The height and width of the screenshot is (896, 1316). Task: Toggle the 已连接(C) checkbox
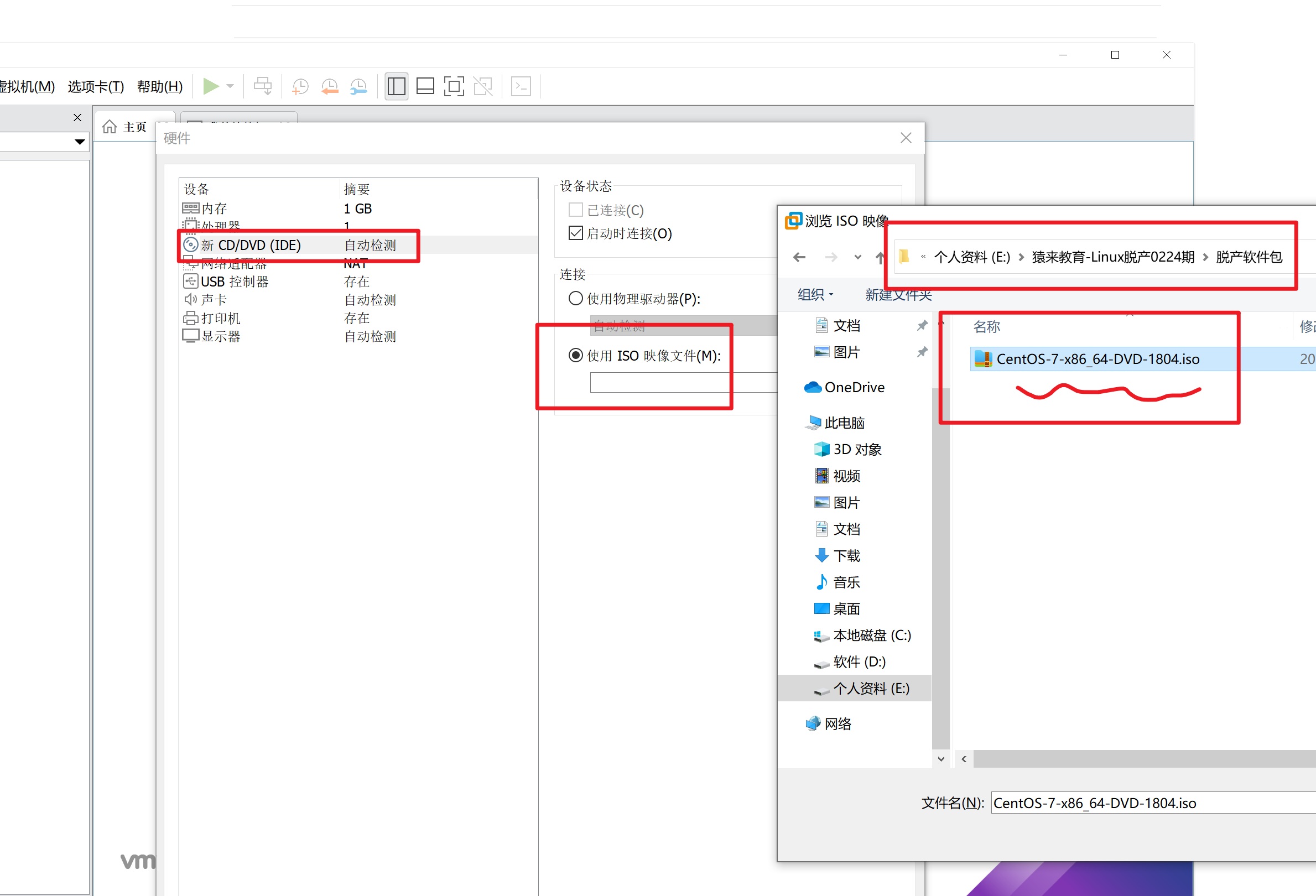click(x=575, y=210)
